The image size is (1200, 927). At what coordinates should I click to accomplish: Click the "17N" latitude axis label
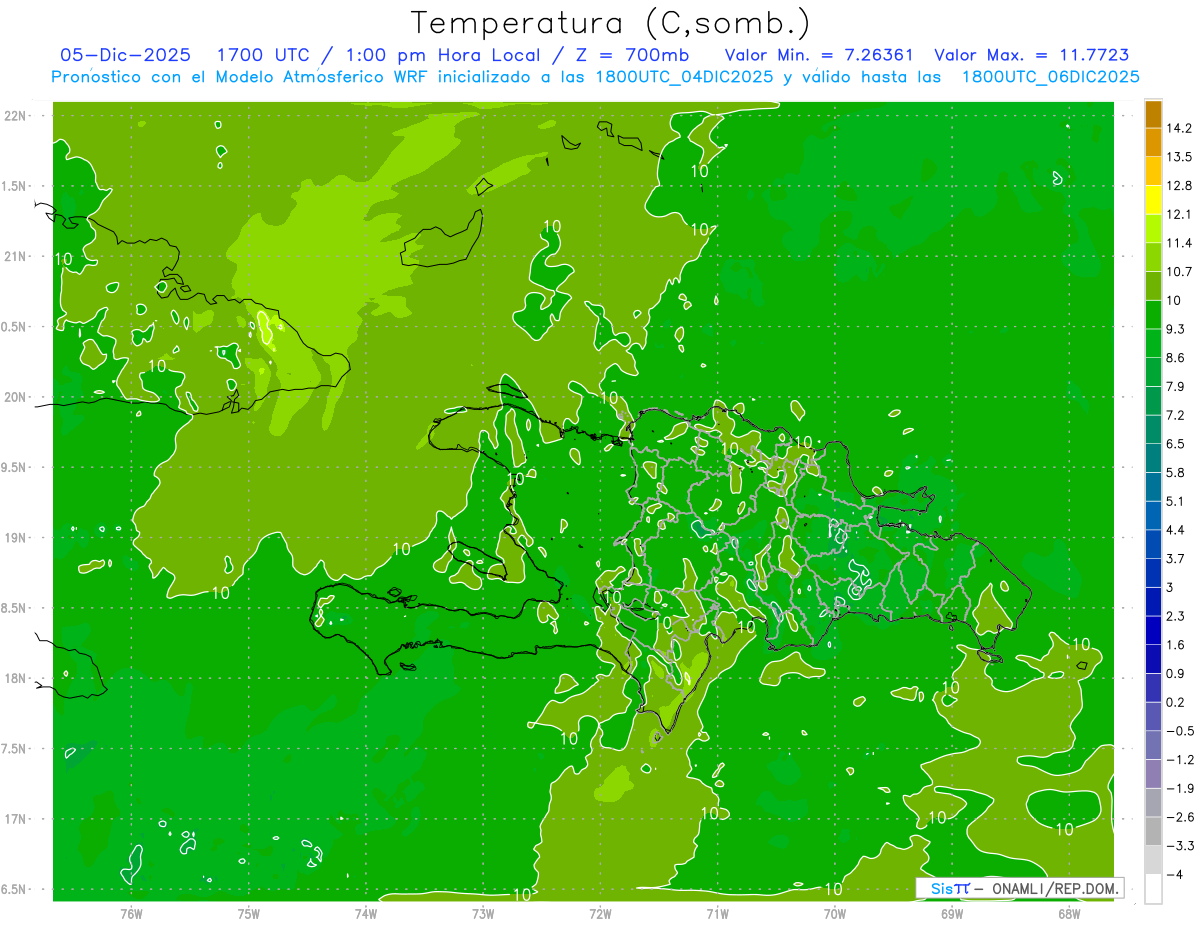pos(16,820)
